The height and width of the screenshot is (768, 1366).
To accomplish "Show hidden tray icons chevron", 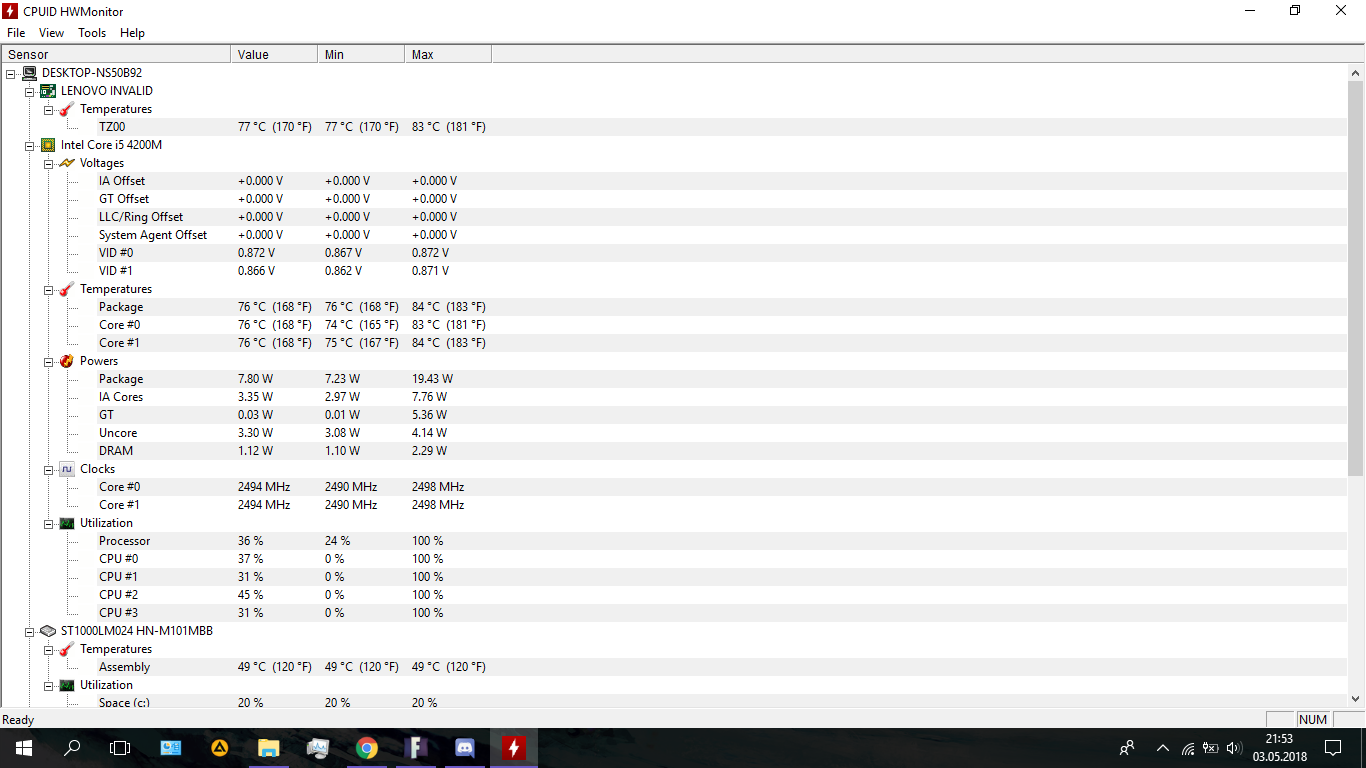I will click(x=1162, y=748).
